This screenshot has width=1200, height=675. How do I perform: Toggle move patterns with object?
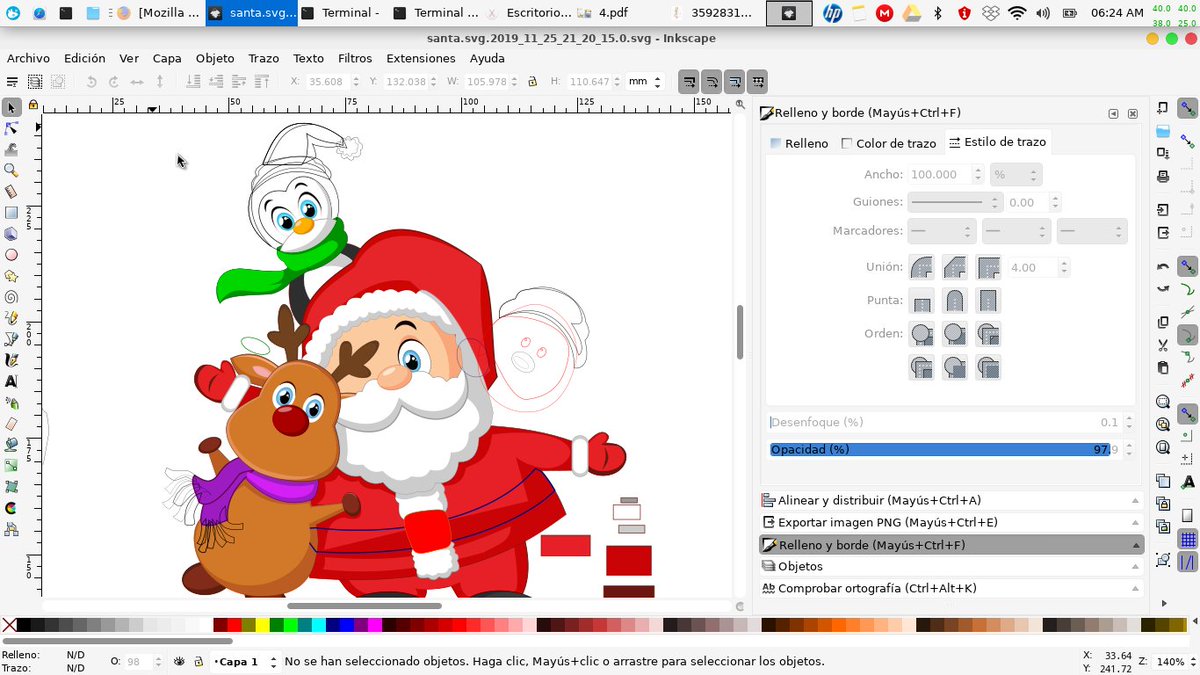coord(758,81)
